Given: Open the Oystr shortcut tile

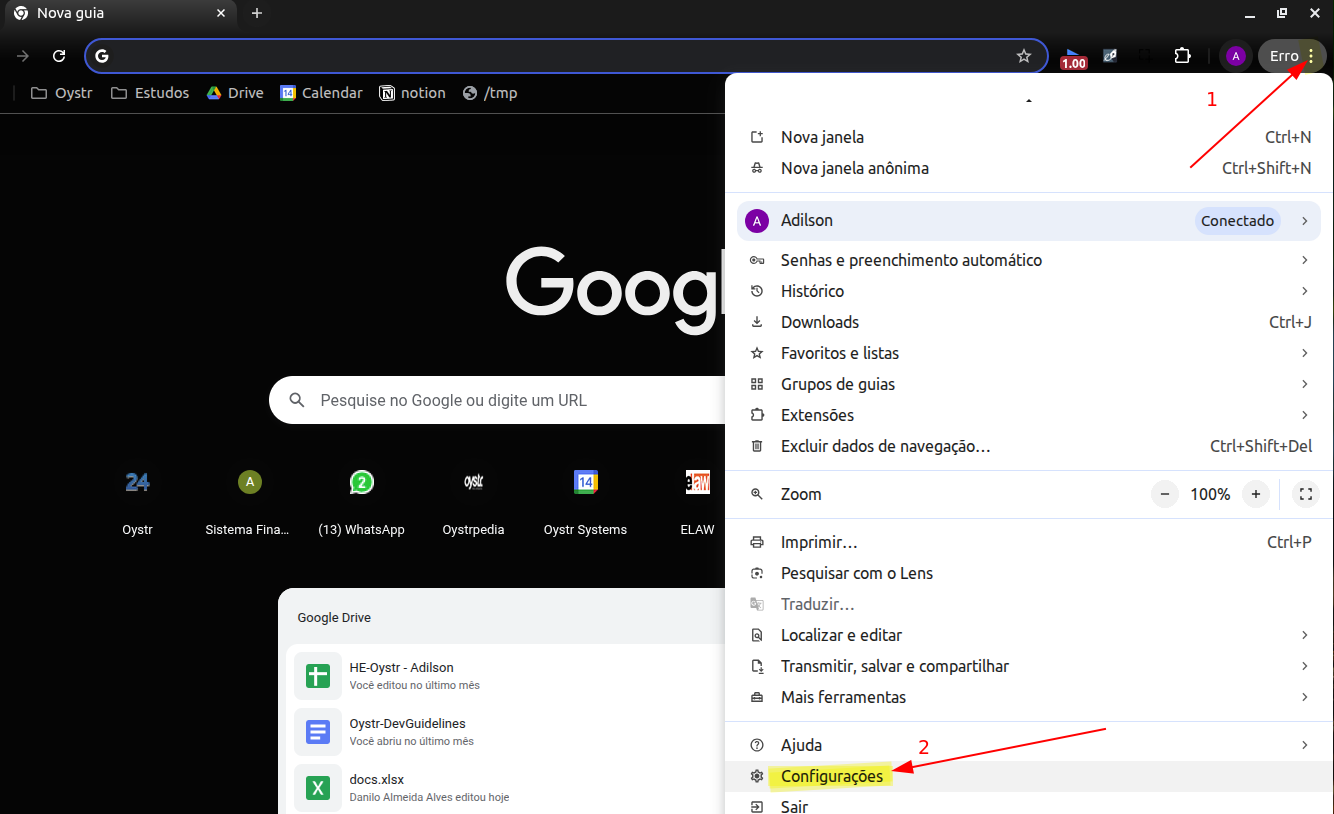Looking at the screenshot, I should coord(137,500).
